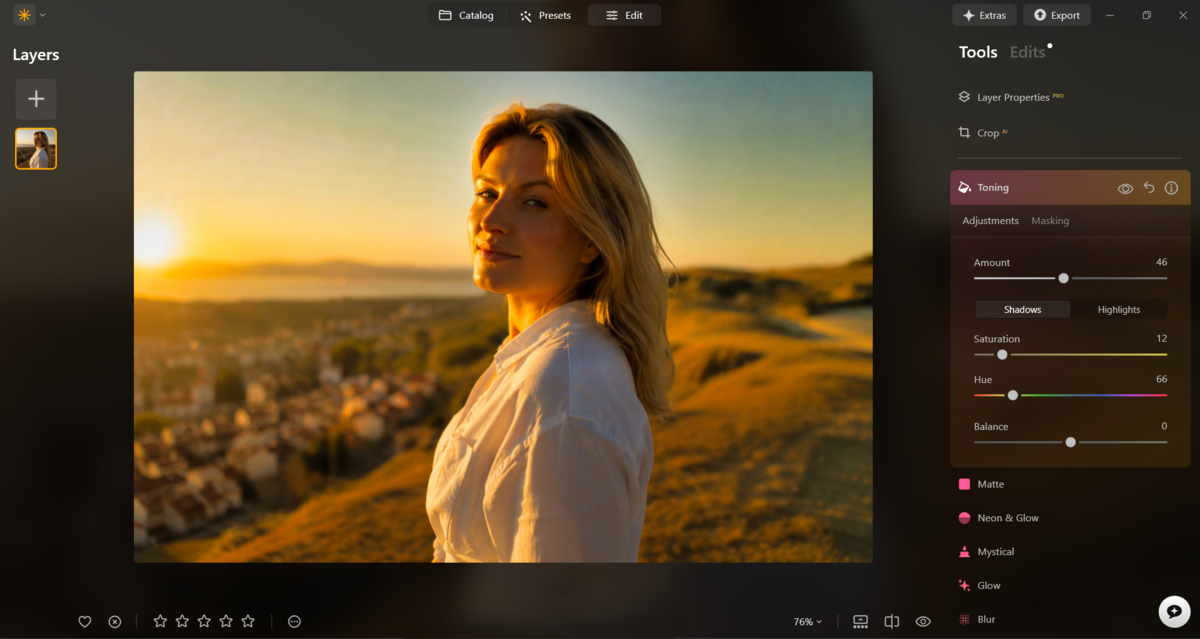Expand the Mystical tool
Screen dimensions: 1200x639
tap(985, 552)
